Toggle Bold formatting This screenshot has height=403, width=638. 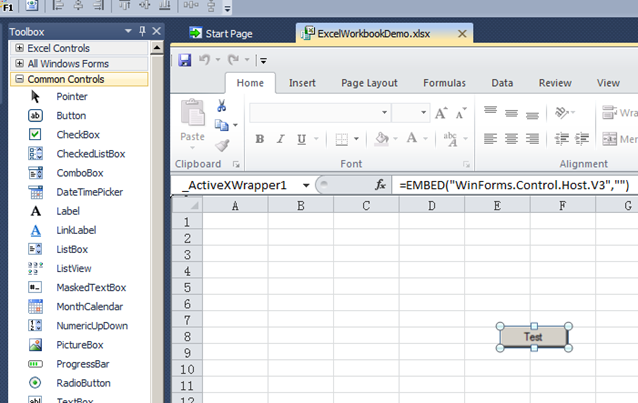[x=260, y=139]
